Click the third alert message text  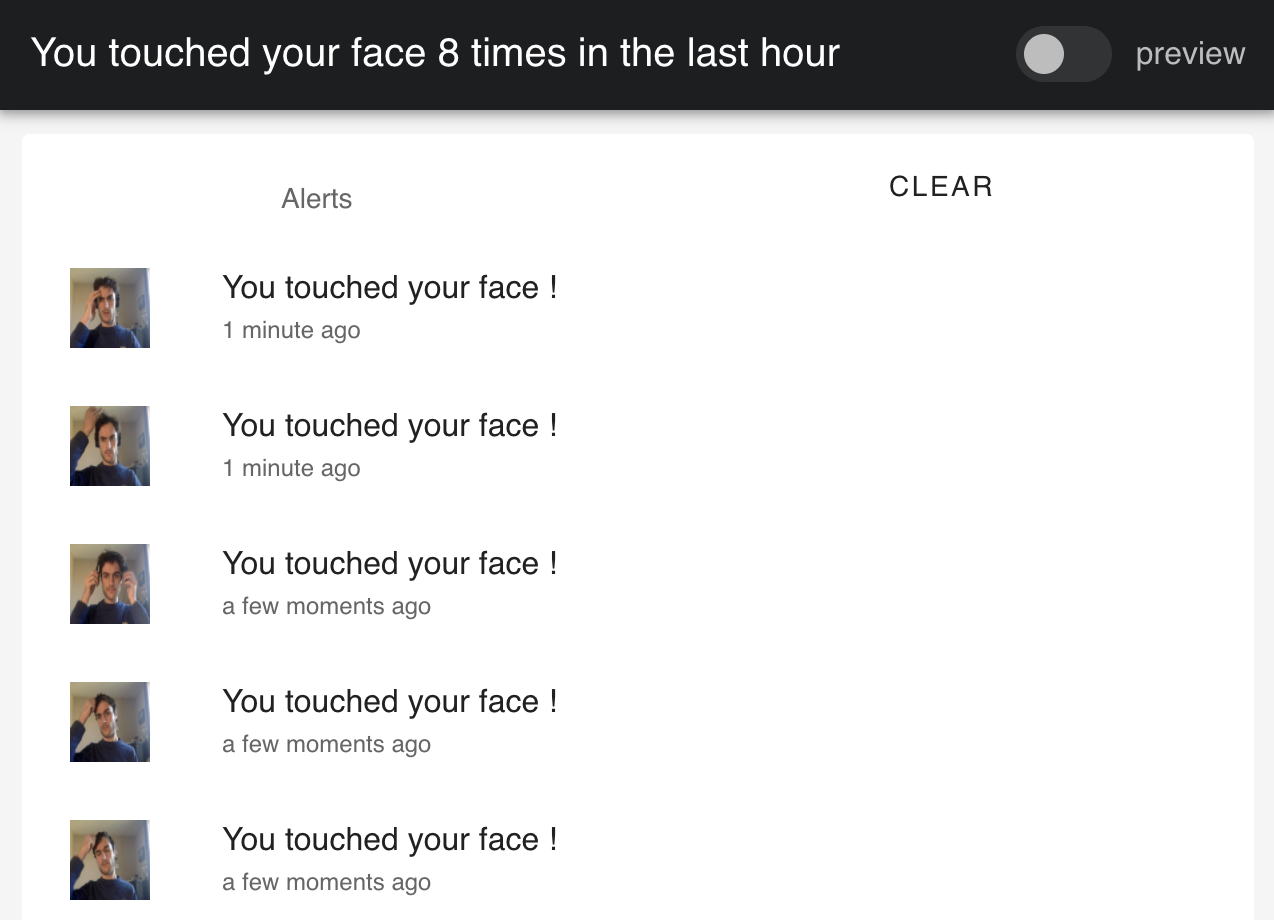pos(390,563)
